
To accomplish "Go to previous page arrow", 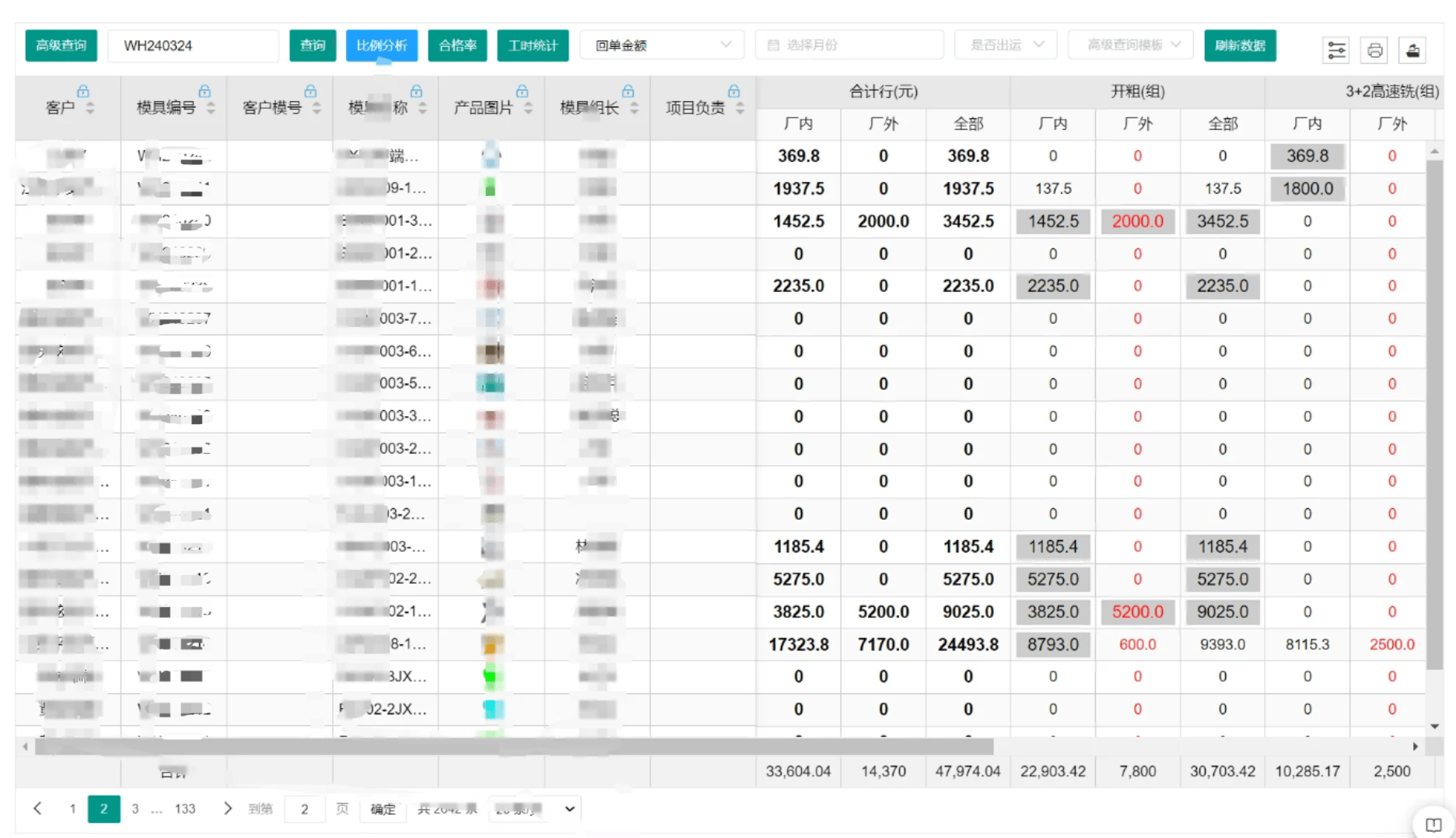I will 37,808.
